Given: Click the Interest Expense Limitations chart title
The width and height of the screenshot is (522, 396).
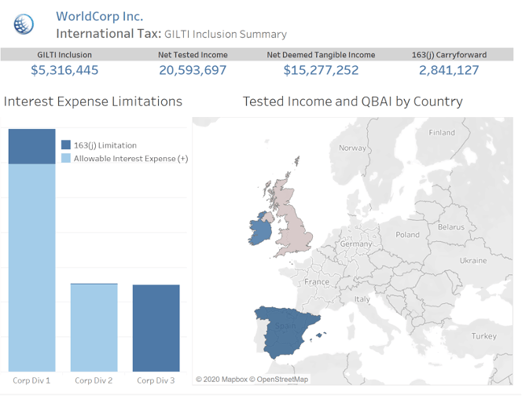Looking at the screenshot, I should [93, 101].
